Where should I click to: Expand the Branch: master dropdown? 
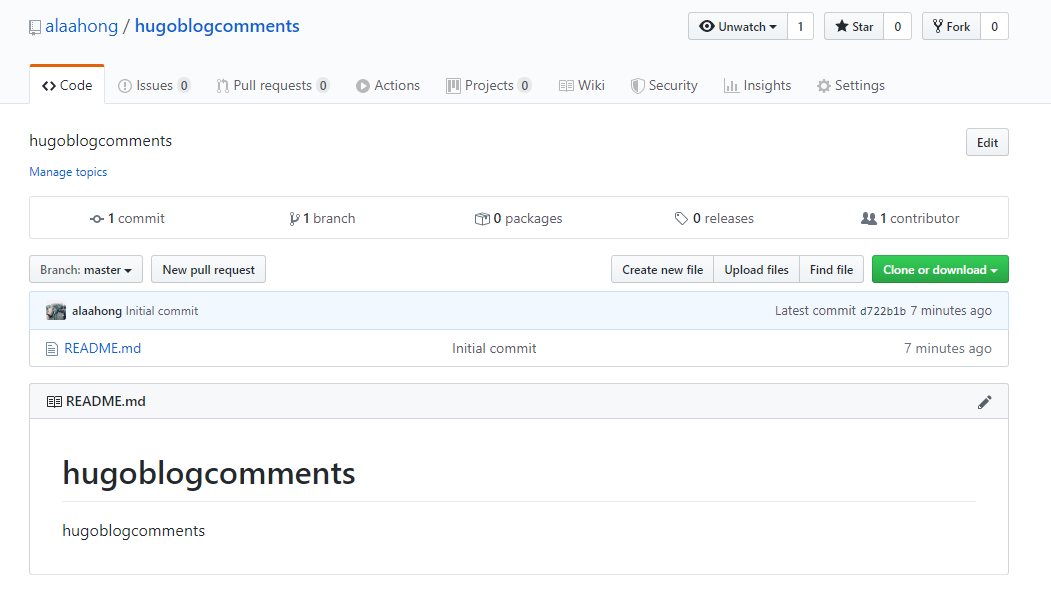[x=86, y=269]
